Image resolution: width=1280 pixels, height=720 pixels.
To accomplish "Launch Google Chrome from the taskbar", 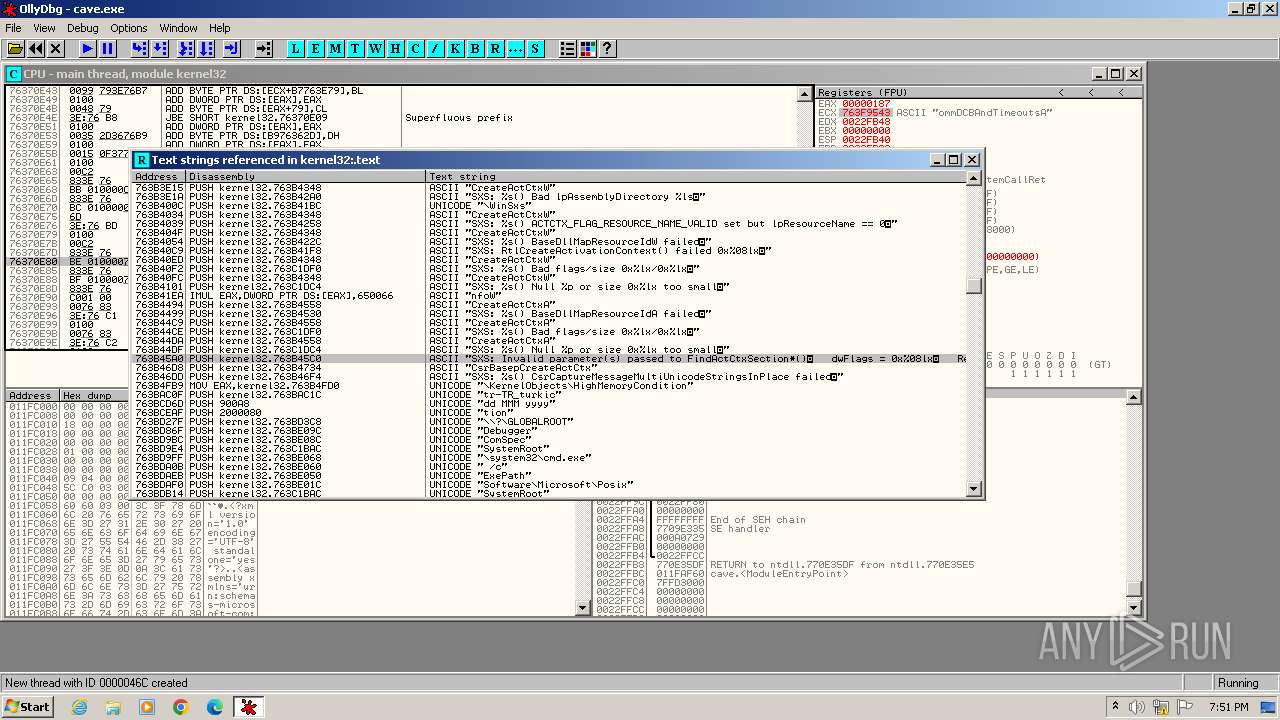I will tap(181, 707).
